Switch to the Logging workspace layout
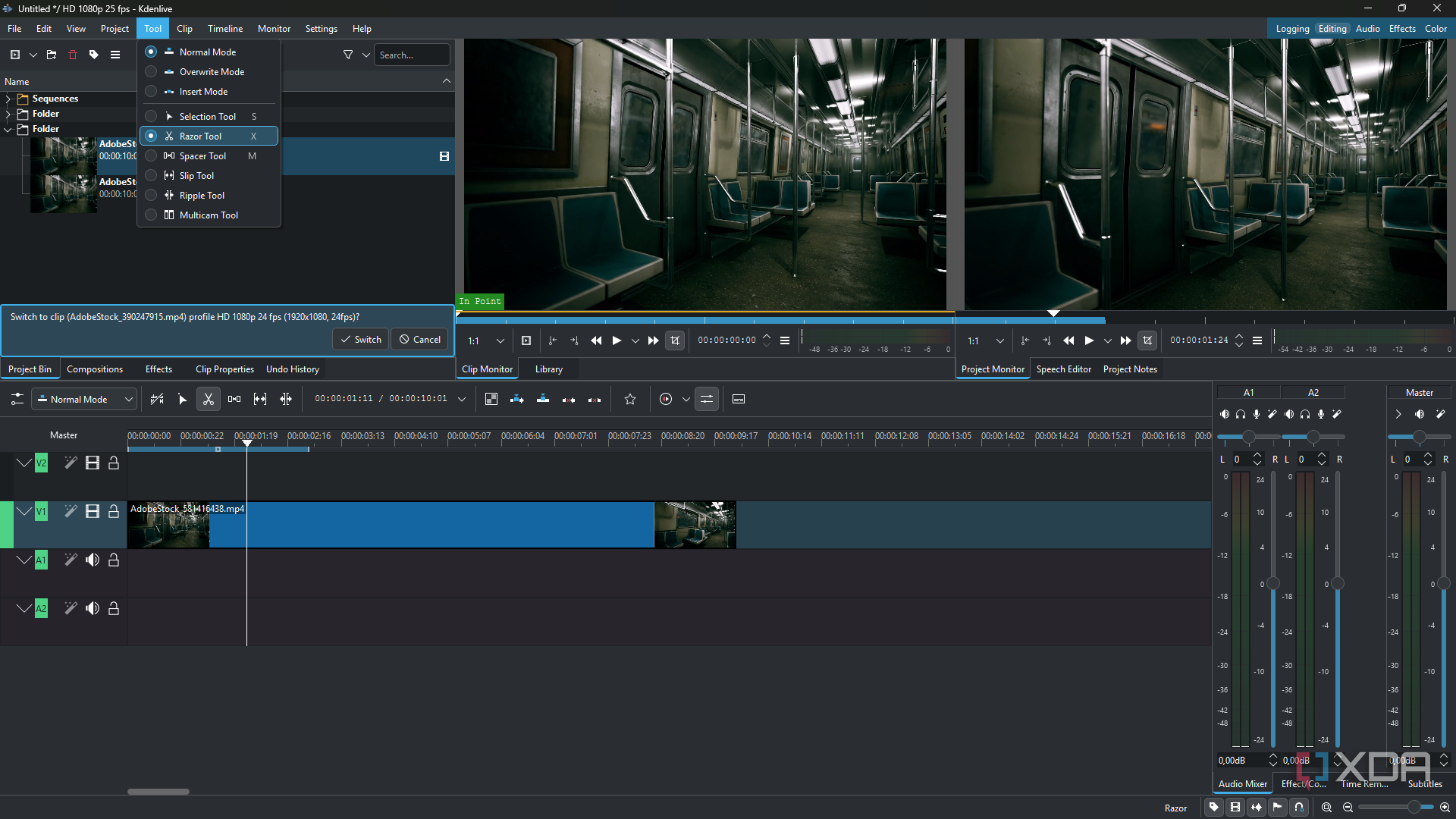This screenshot has width=1456, height=819. pyautogui.click(x=1292, y=29)
